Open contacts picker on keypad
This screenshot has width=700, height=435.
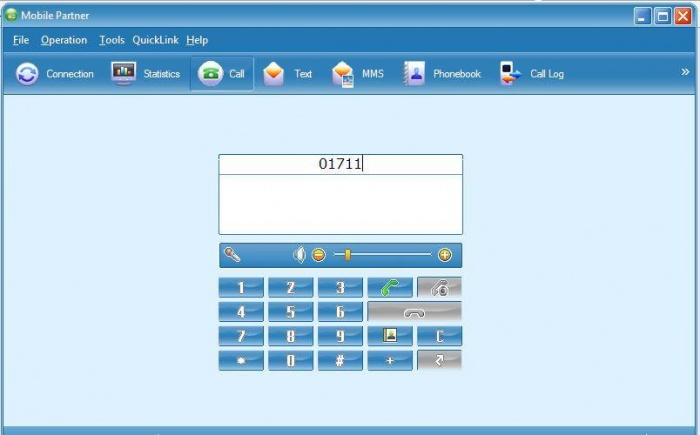tap(390, 336)
